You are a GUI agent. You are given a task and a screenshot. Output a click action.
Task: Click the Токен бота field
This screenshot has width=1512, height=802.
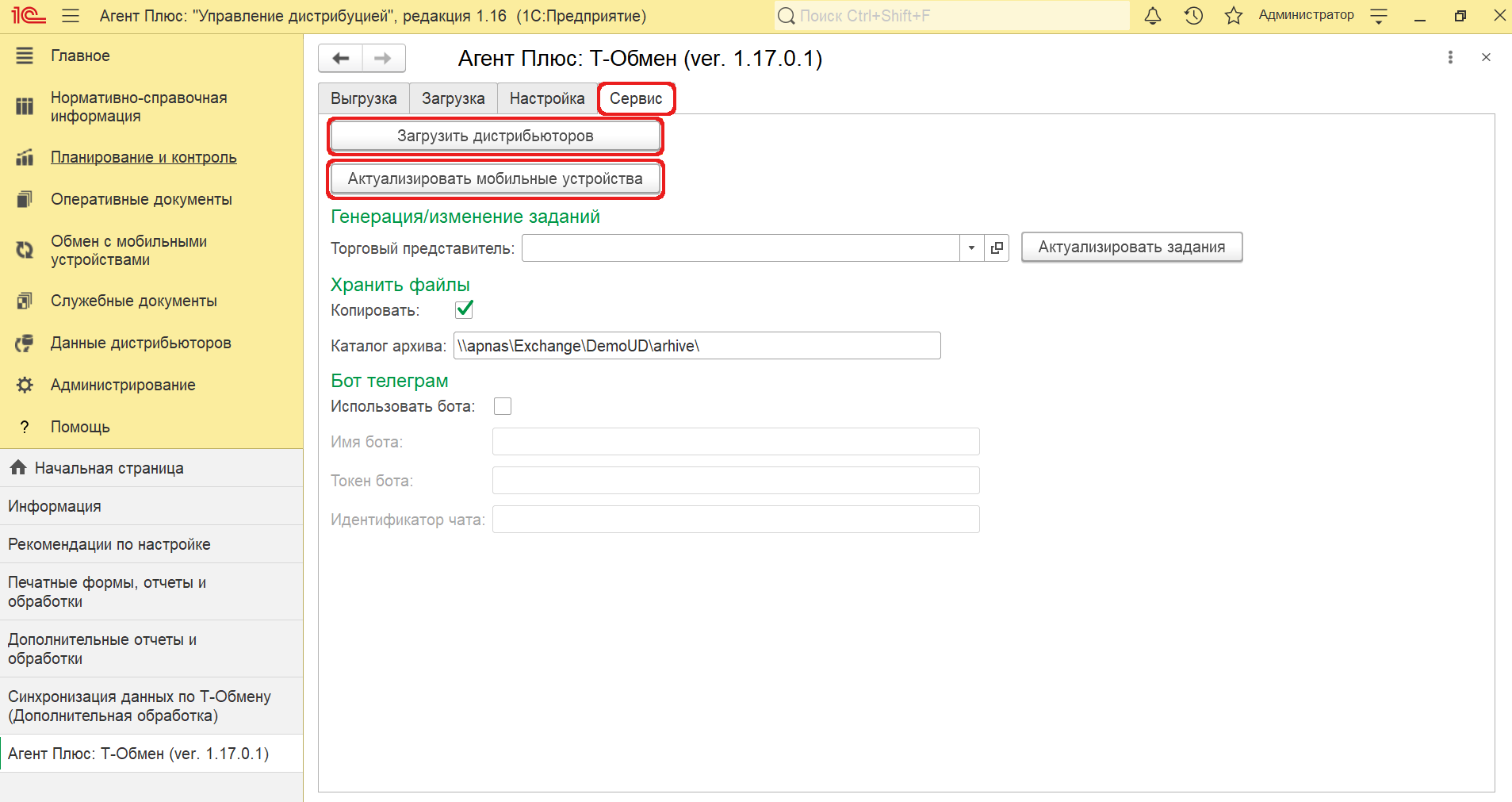[x=736, y=481]
